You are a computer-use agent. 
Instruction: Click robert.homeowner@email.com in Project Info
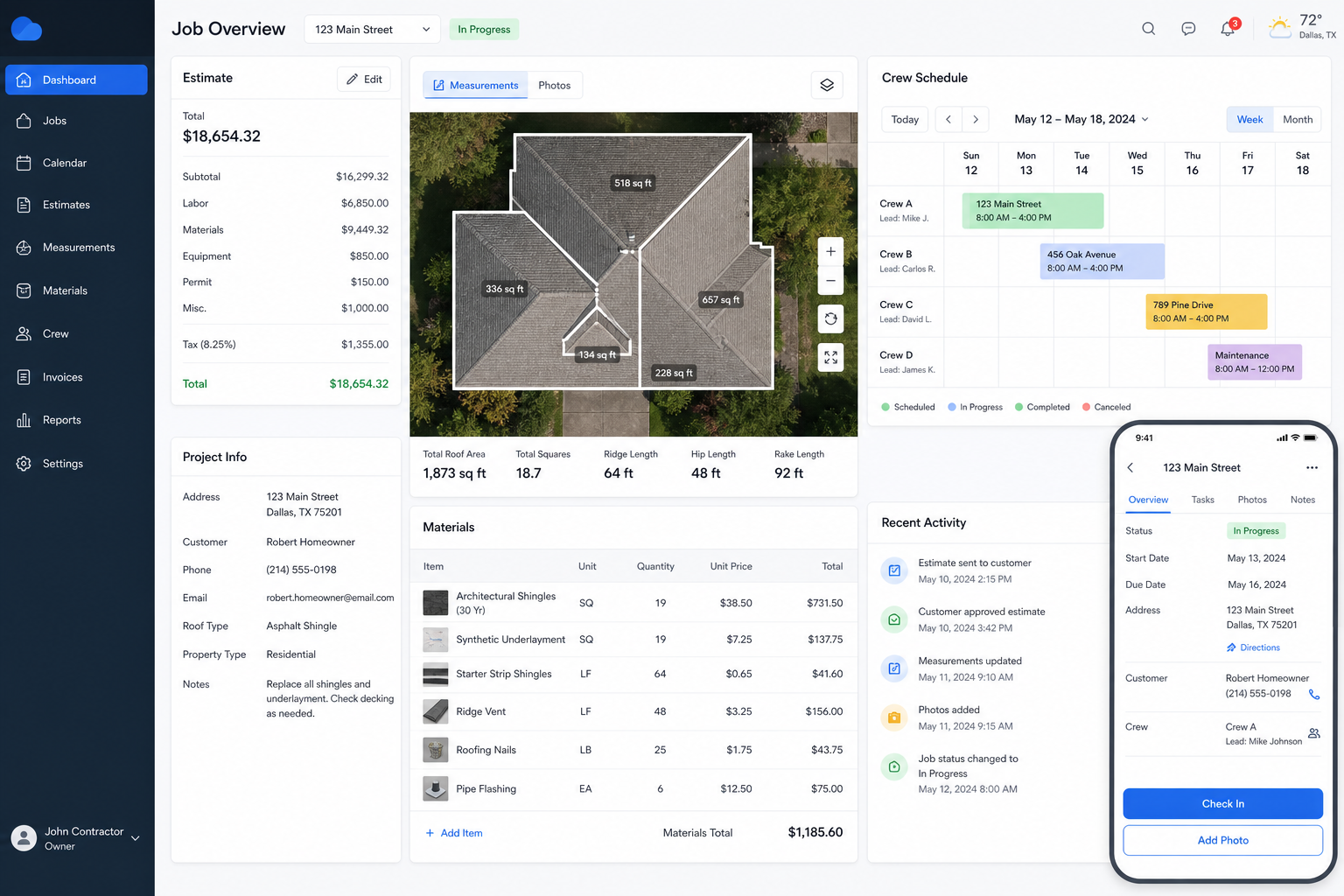point(330,598)
